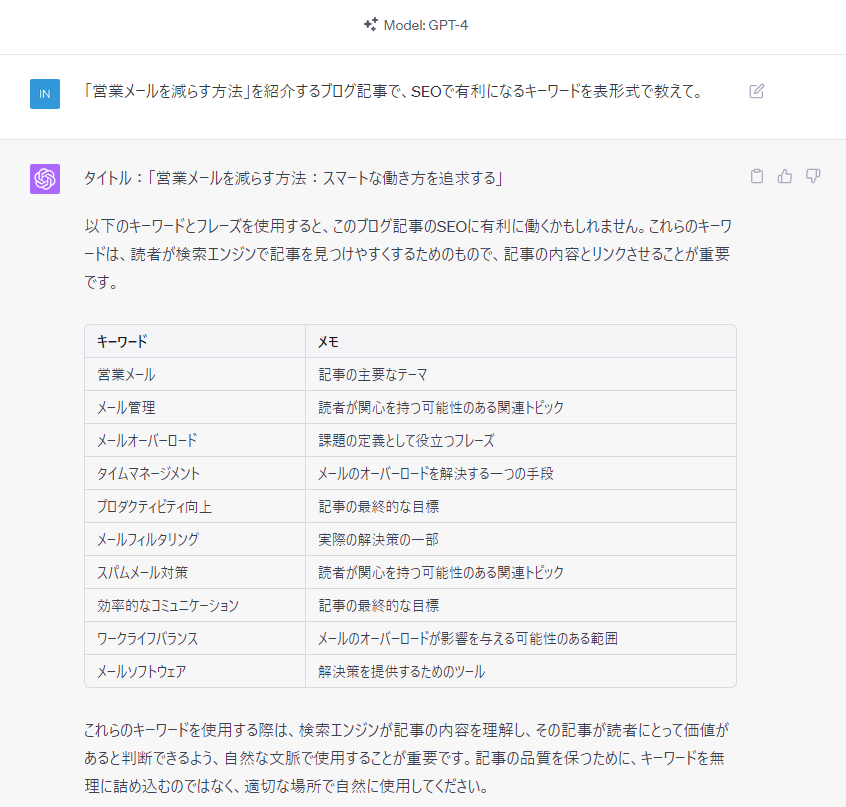The image size is (846, 807).
Task: Select the user prompt about 営業メールを減らす方法
Action: (x=394, y=92)
